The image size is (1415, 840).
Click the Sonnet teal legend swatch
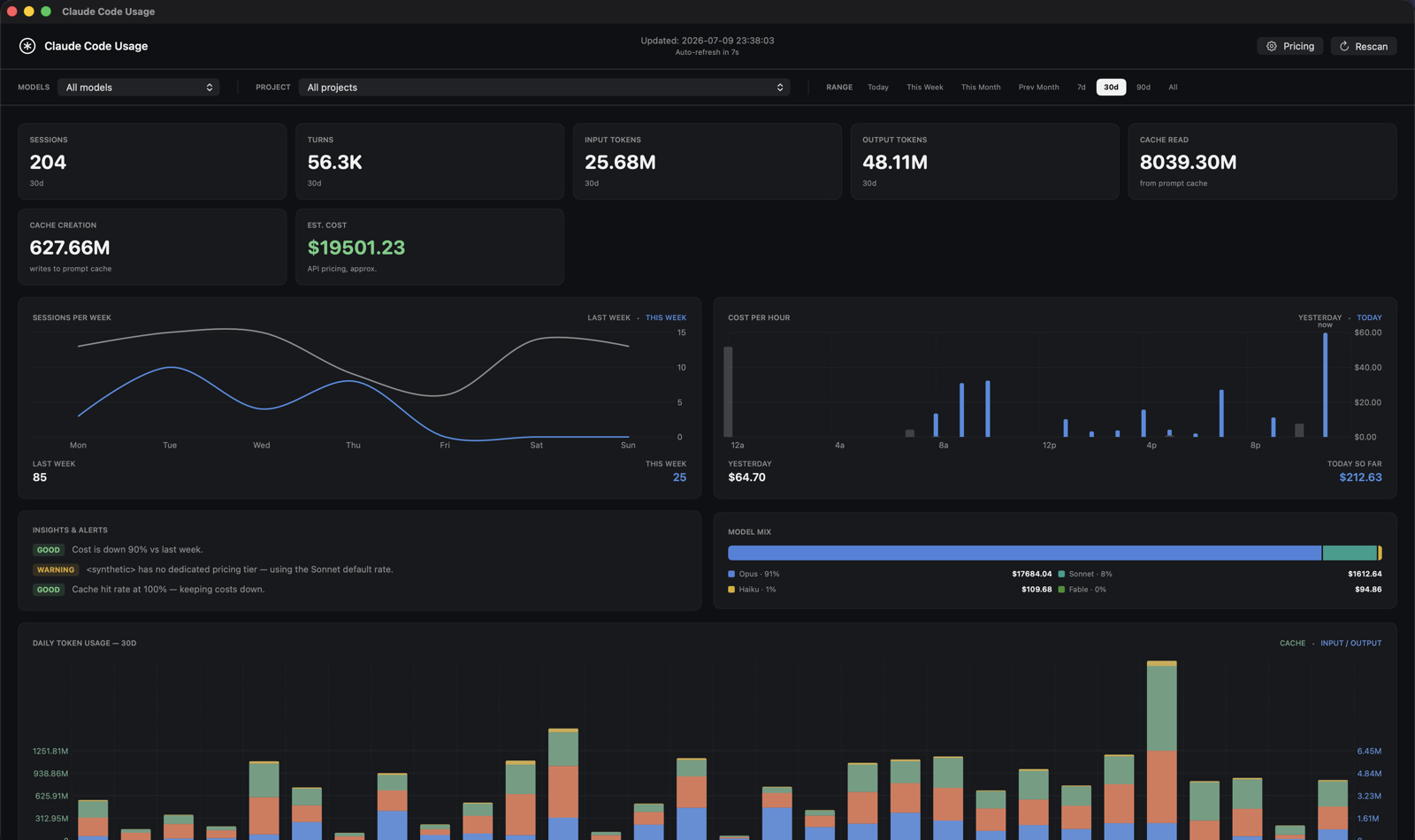1061,574
